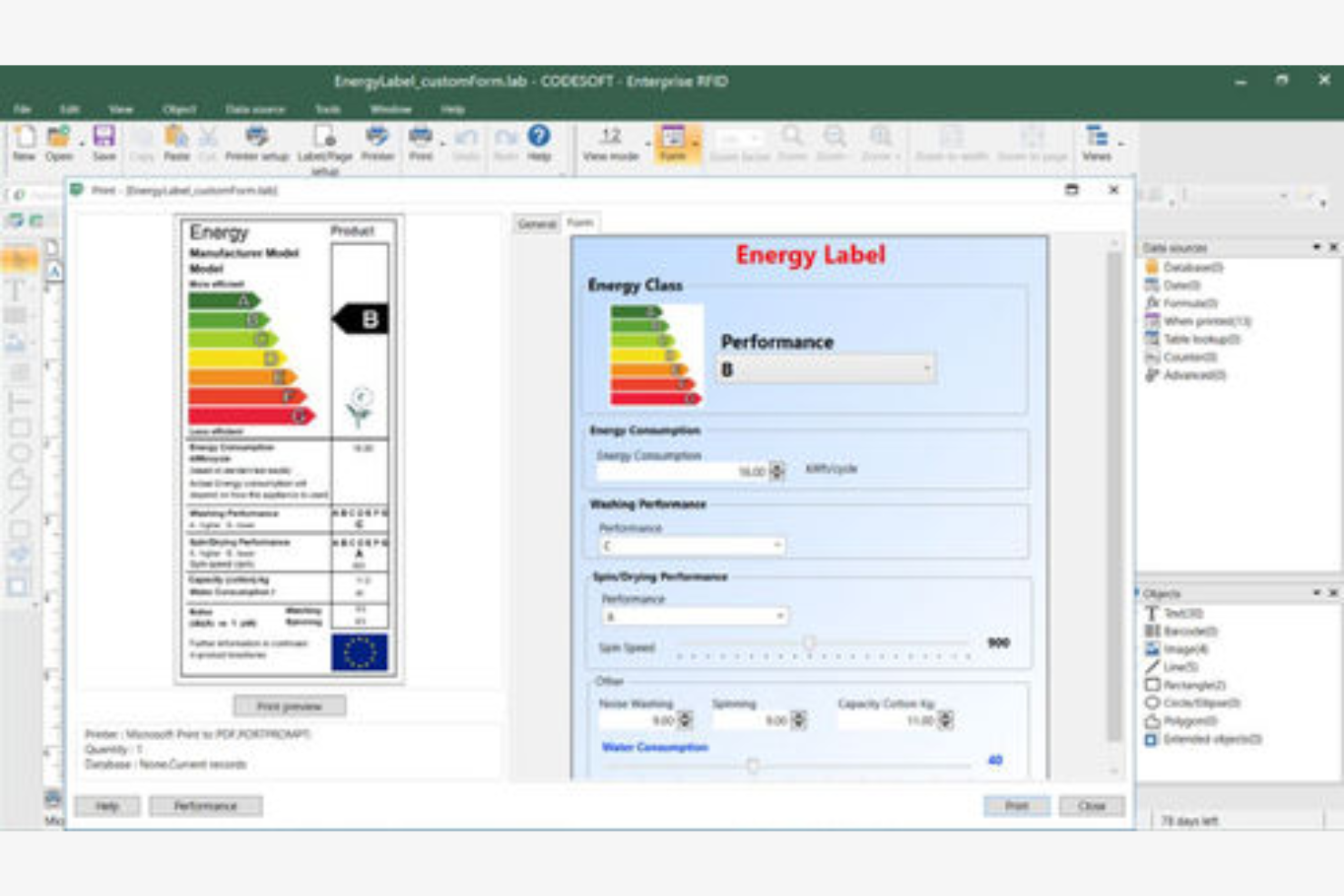Select Barcode in the Objects panel
Screen dimensions: 1344x896
pyautogui.click(x=1181, y=631)
